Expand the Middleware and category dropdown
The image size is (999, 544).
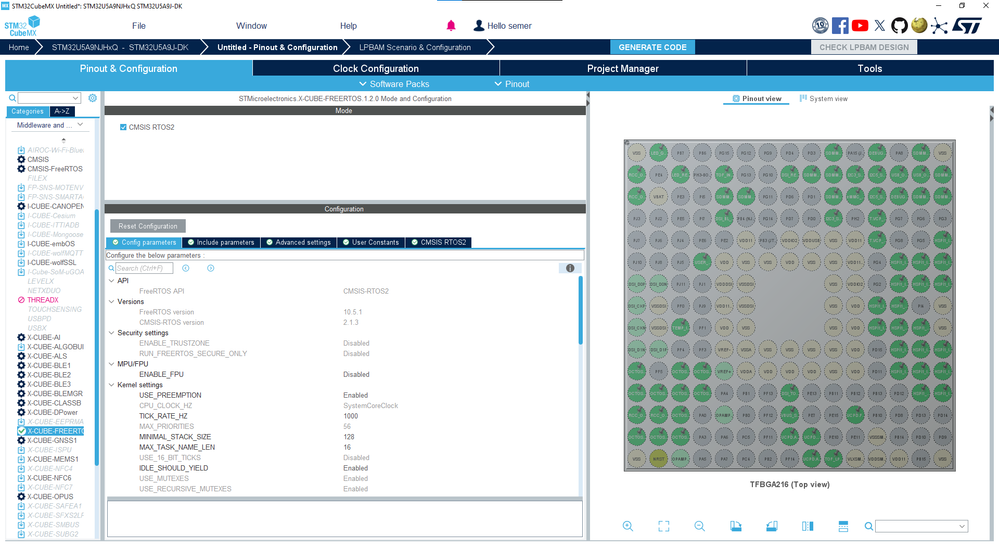click(50, 125)
